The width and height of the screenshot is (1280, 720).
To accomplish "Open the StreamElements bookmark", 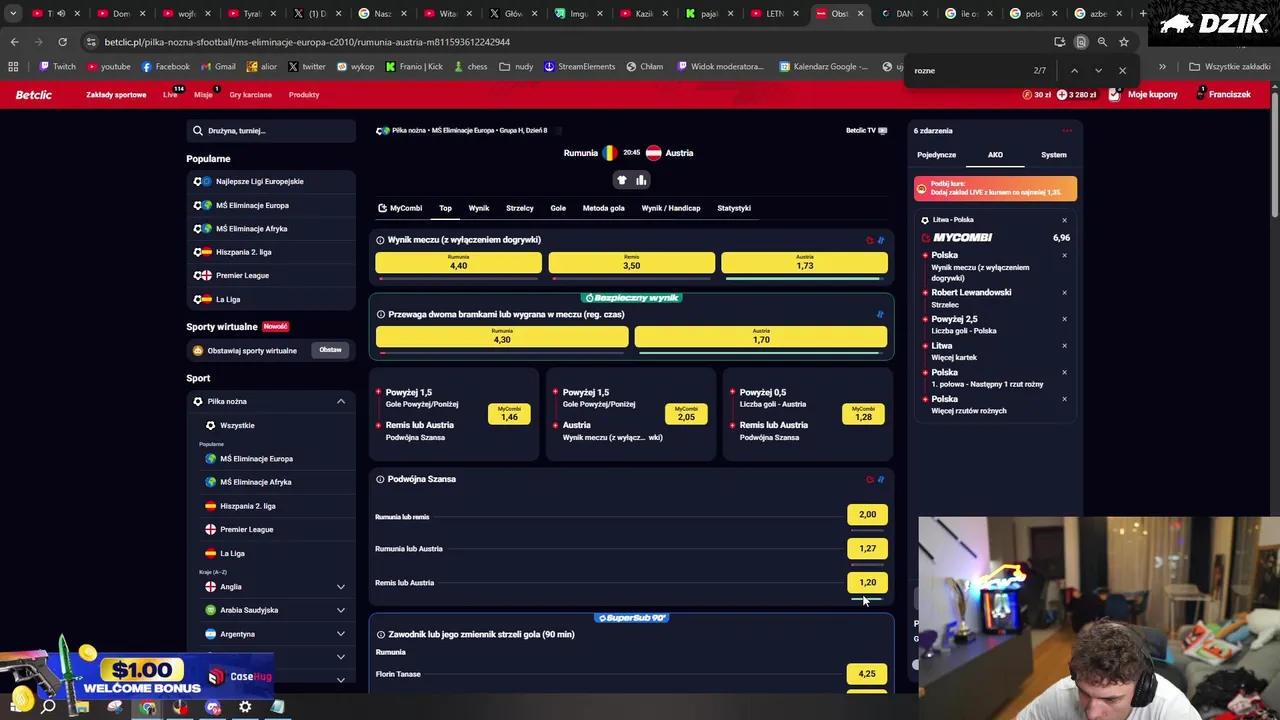I will pyautogui.click(x=579, y=66).
